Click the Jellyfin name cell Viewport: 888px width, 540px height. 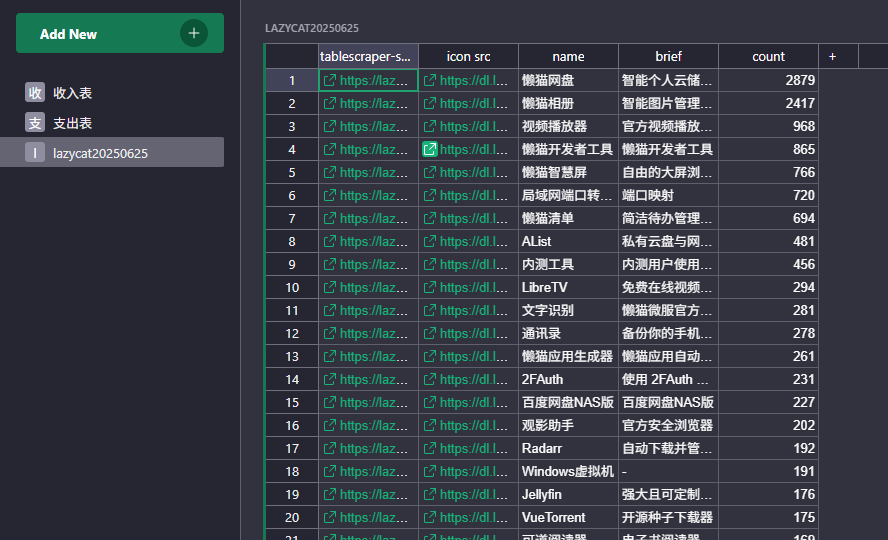(x=568, y=495)
